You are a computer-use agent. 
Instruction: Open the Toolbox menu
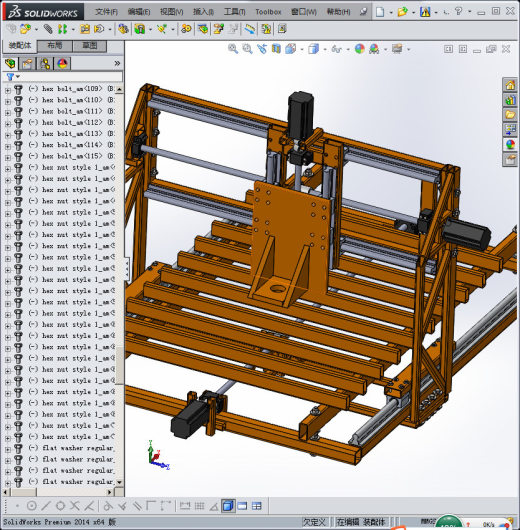(268, 12)
